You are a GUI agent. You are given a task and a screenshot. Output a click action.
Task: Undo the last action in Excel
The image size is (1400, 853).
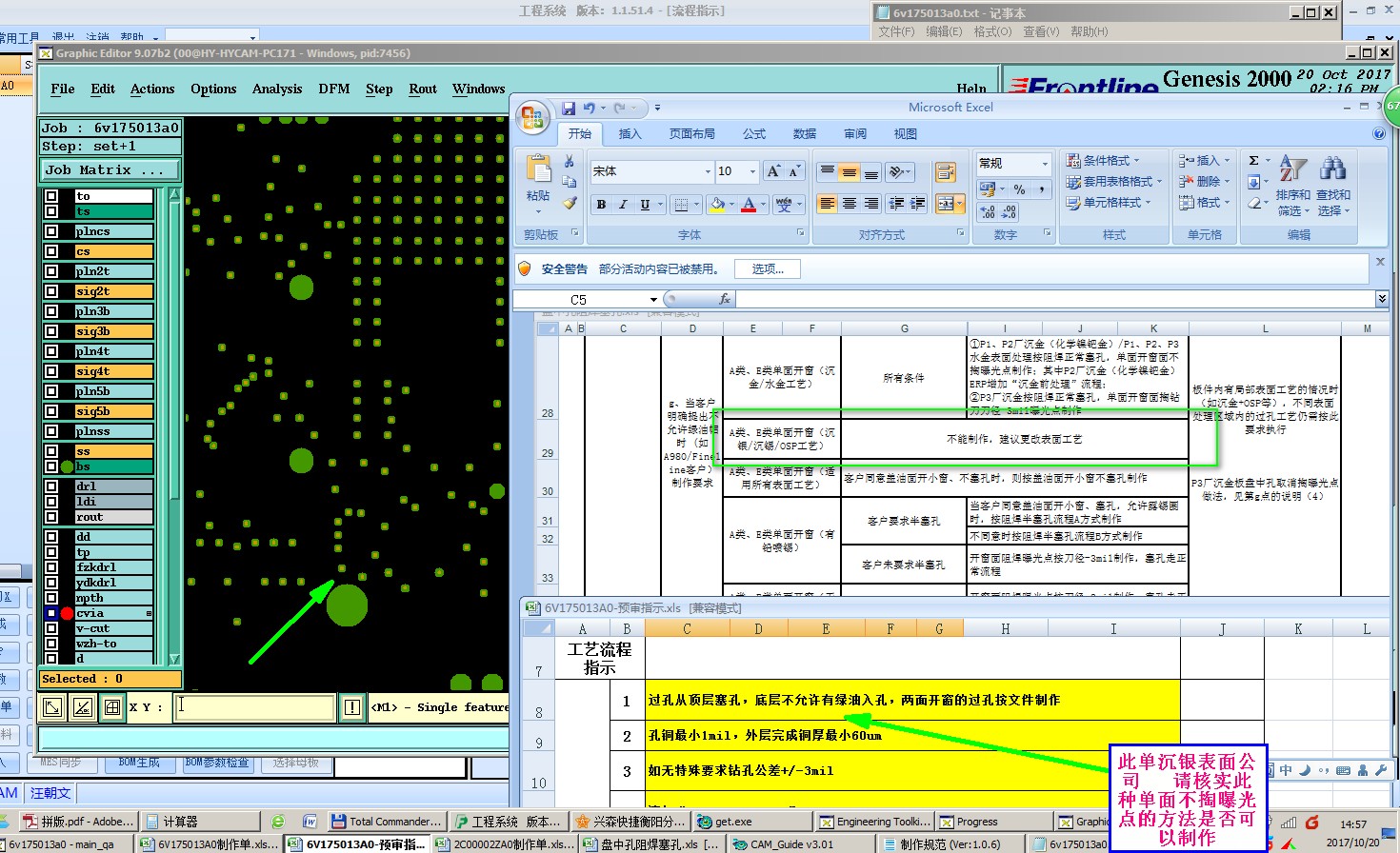[589, 109]
